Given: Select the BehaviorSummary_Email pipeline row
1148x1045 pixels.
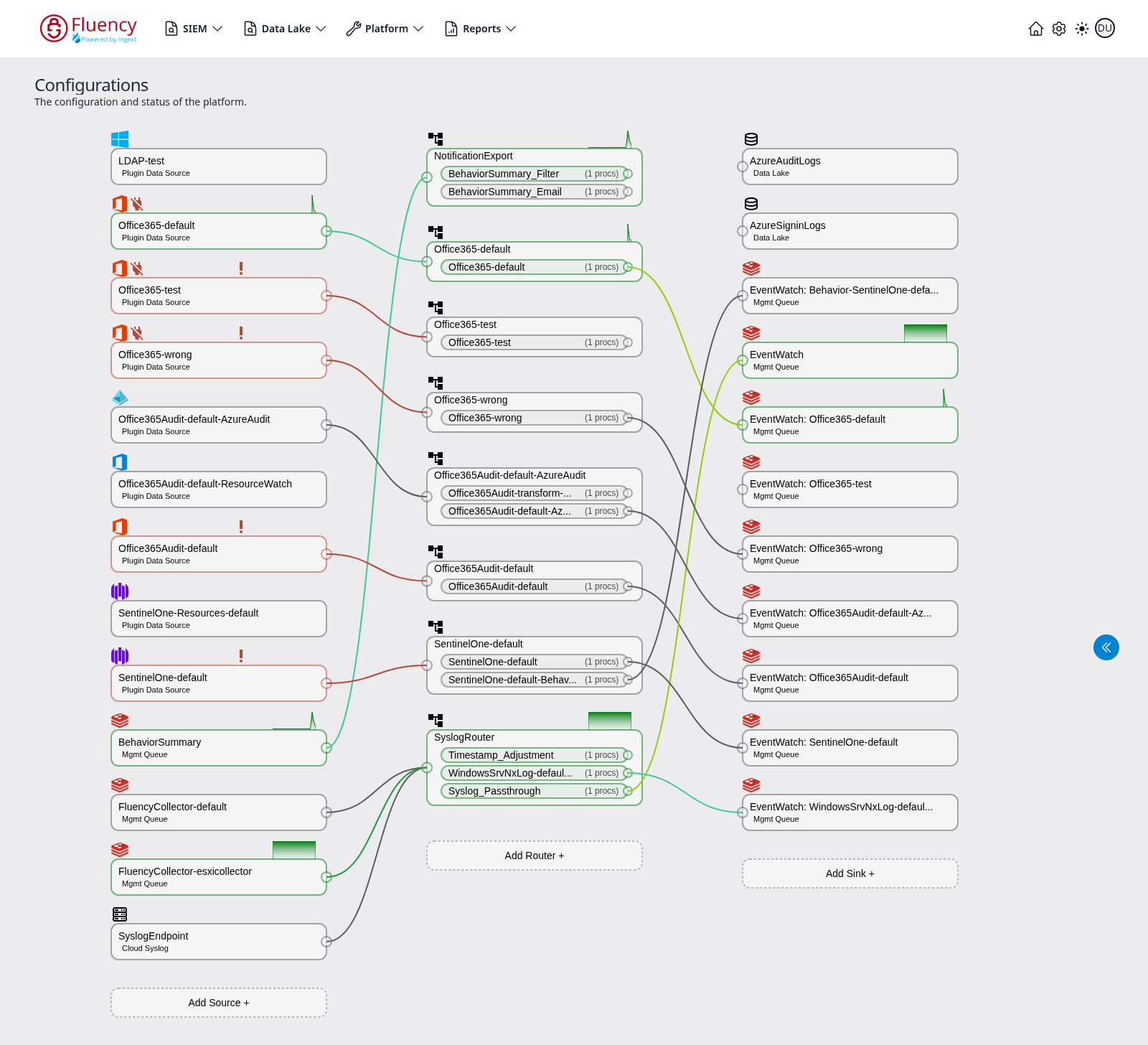Looking at the screenshot, I should point(535,192).
